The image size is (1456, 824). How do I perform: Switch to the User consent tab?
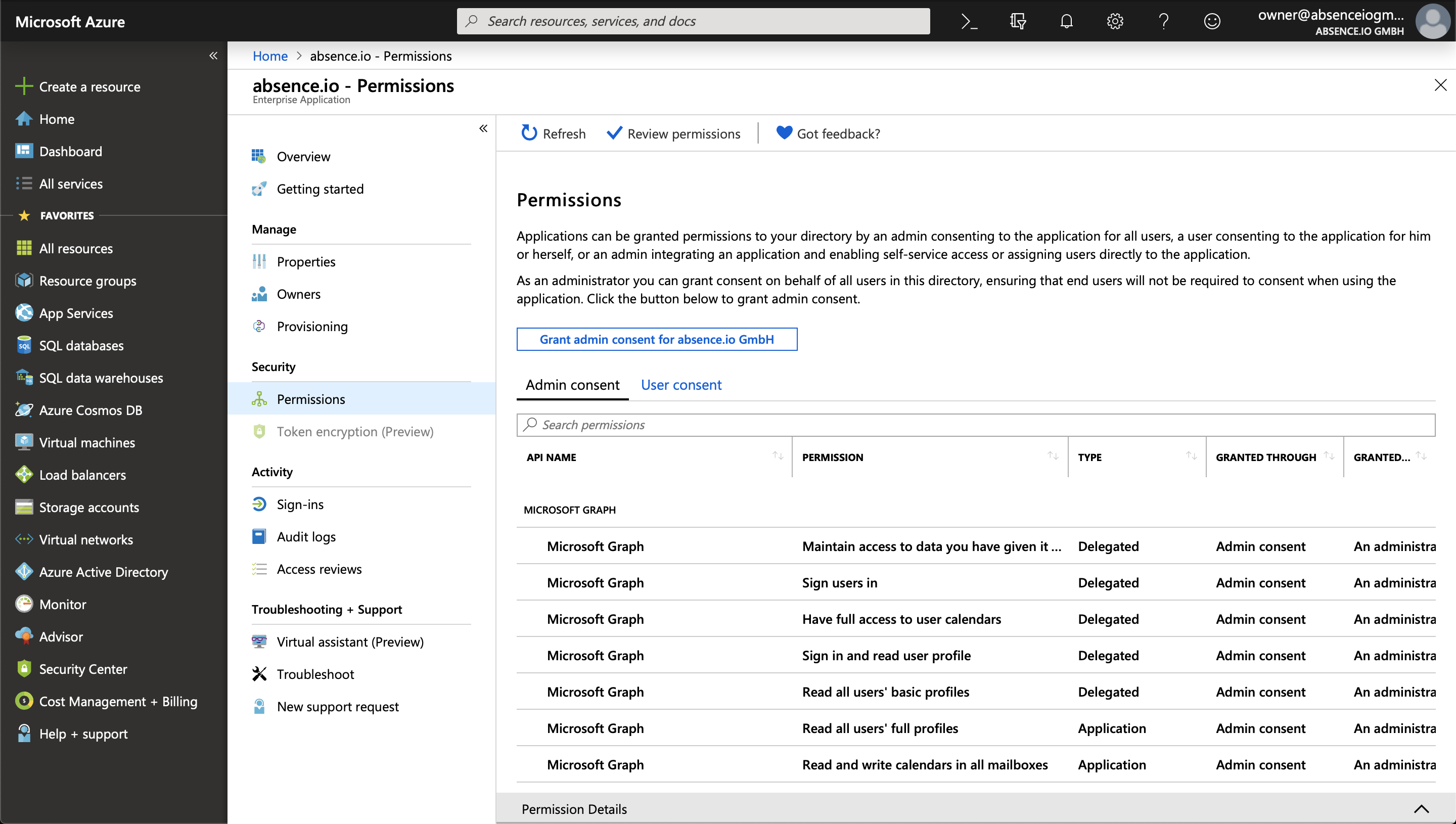(681, 385)
